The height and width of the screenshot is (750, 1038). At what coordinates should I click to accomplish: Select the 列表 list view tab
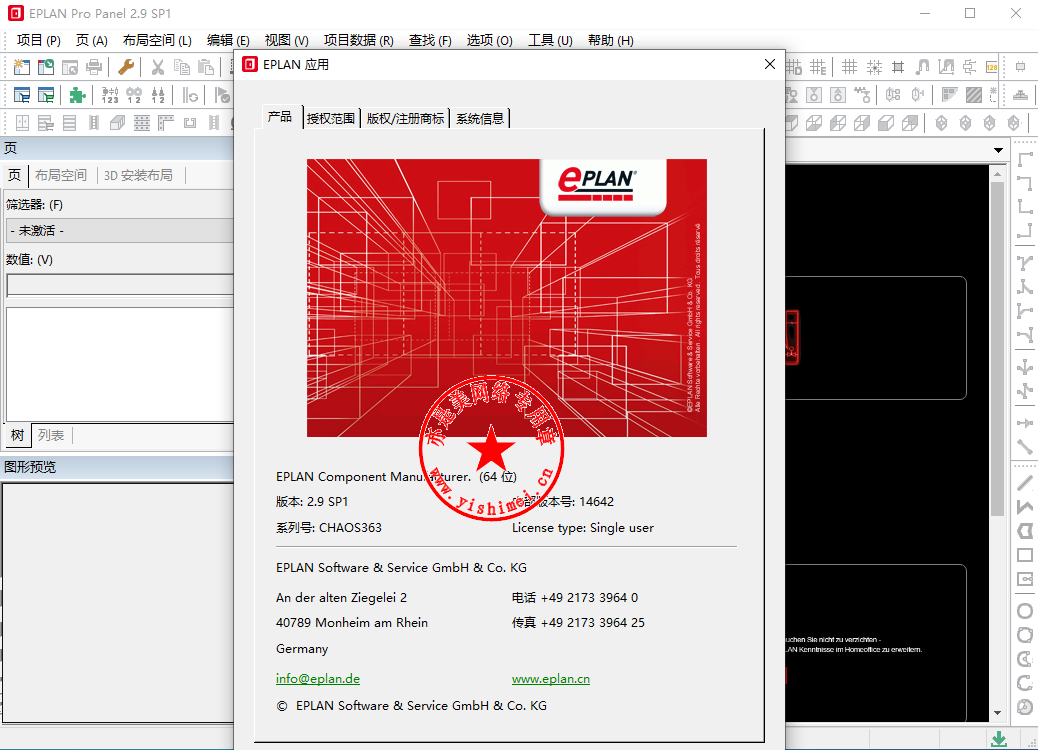(x=51, y=436)
